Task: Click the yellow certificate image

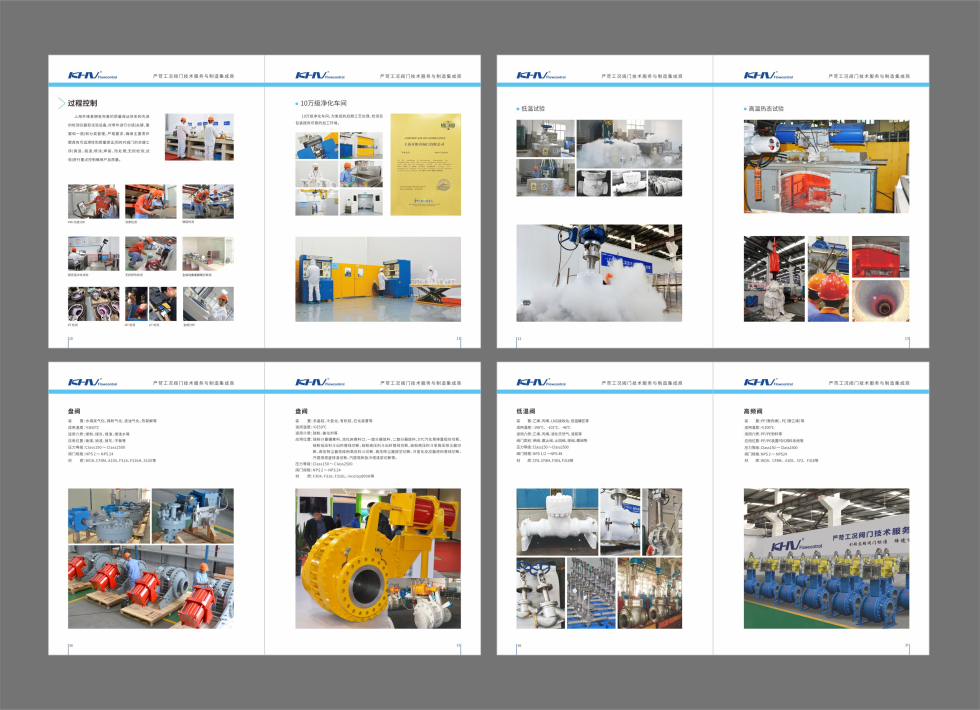Action: [x=425, y=164]
